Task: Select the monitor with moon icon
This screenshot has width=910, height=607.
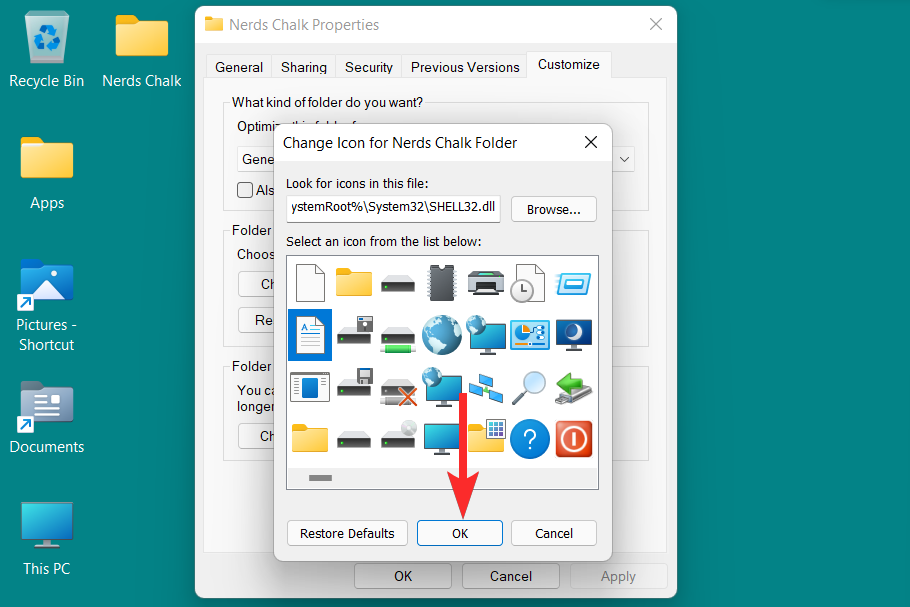Action: [573, 335]
